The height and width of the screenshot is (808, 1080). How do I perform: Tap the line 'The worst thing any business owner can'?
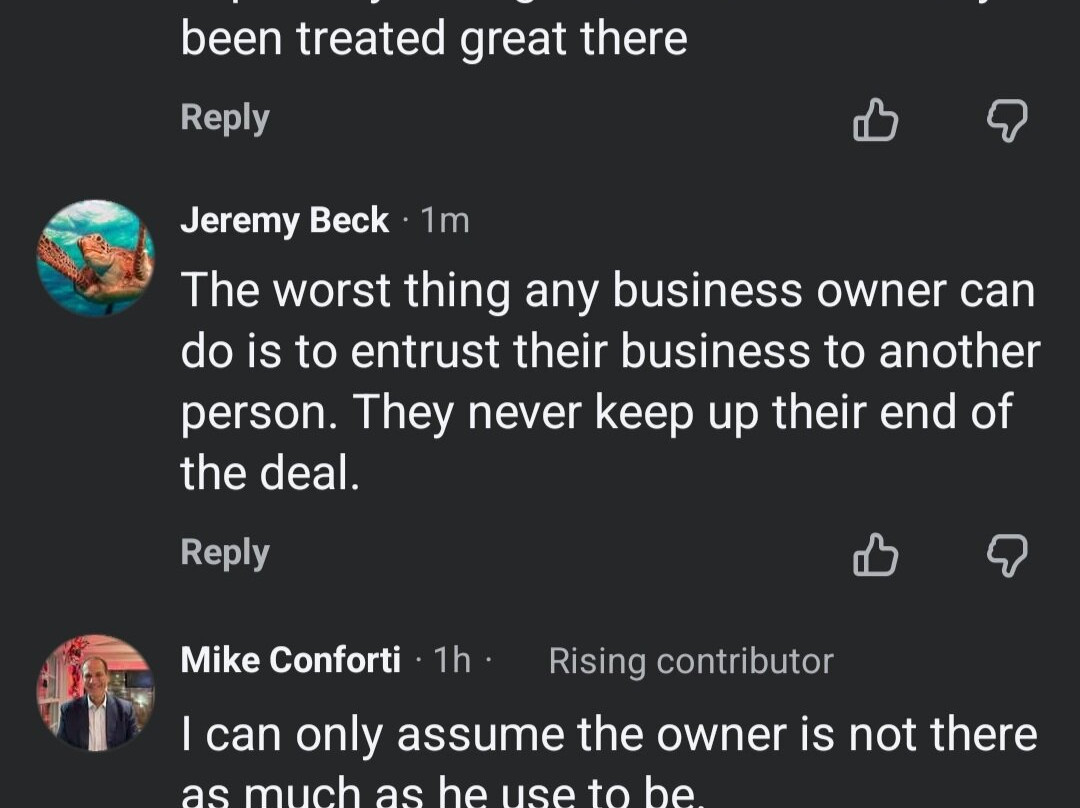pyautogui.click(x=608, y=290)
